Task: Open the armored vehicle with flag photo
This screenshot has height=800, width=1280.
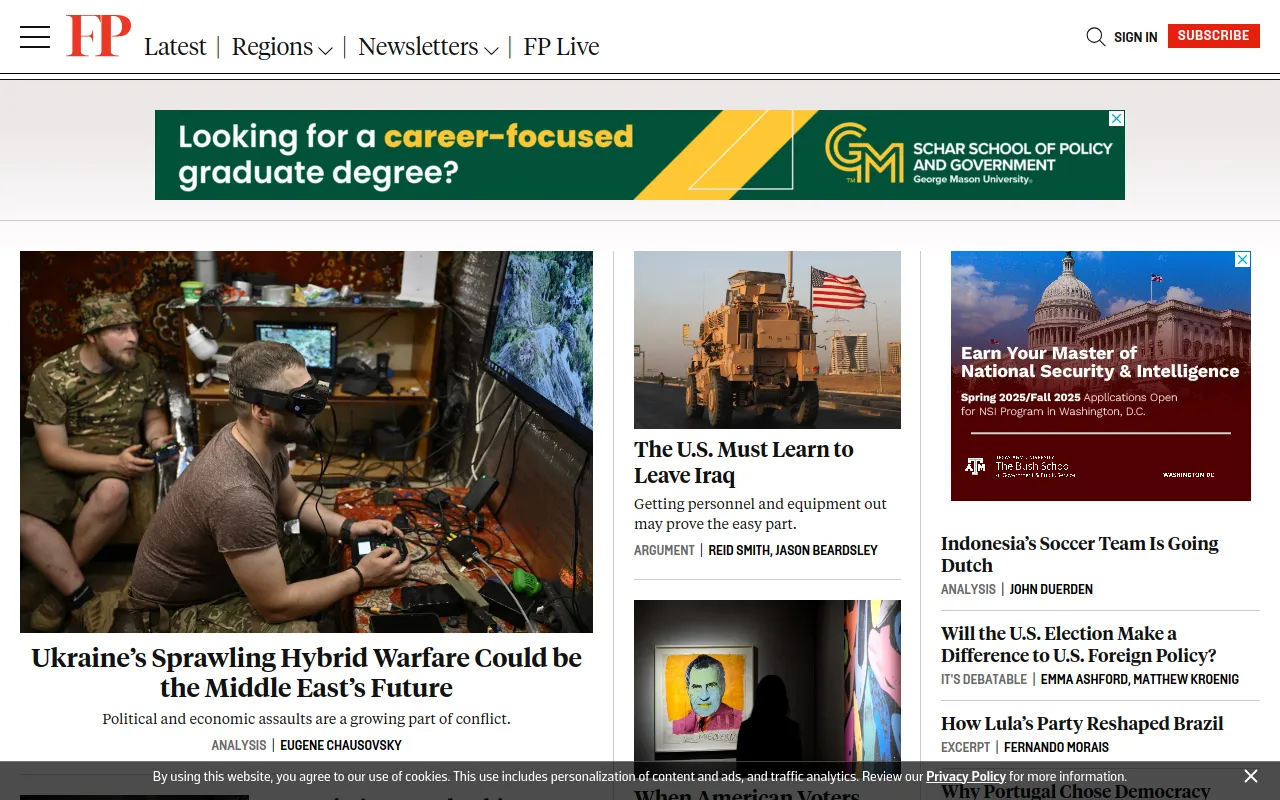Action: (767, 340)
